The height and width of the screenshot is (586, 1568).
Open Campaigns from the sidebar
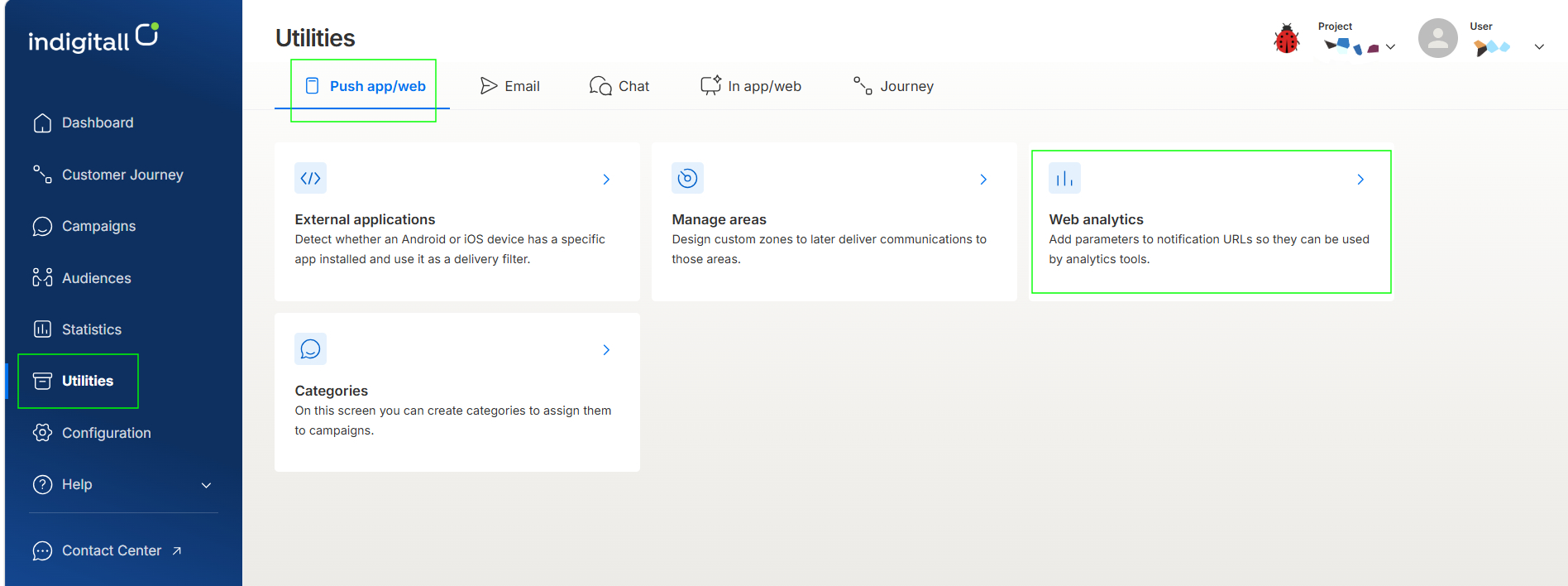coord(98,226)
